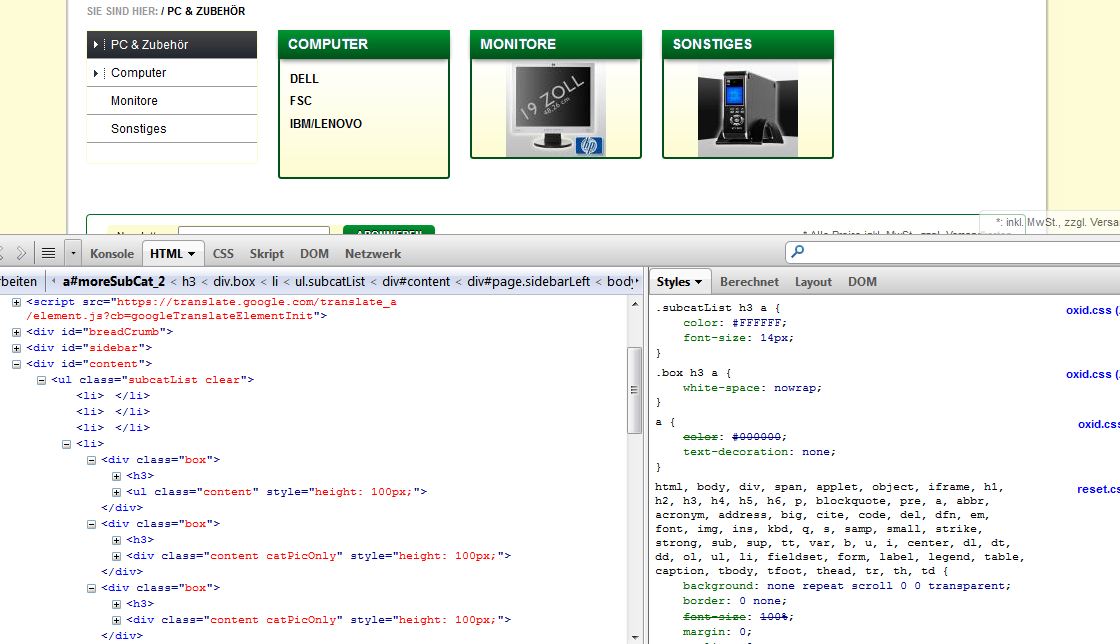Click the Firebug search magnifier icon
This screenshot has height=644, width=1120.
point(797,252)
